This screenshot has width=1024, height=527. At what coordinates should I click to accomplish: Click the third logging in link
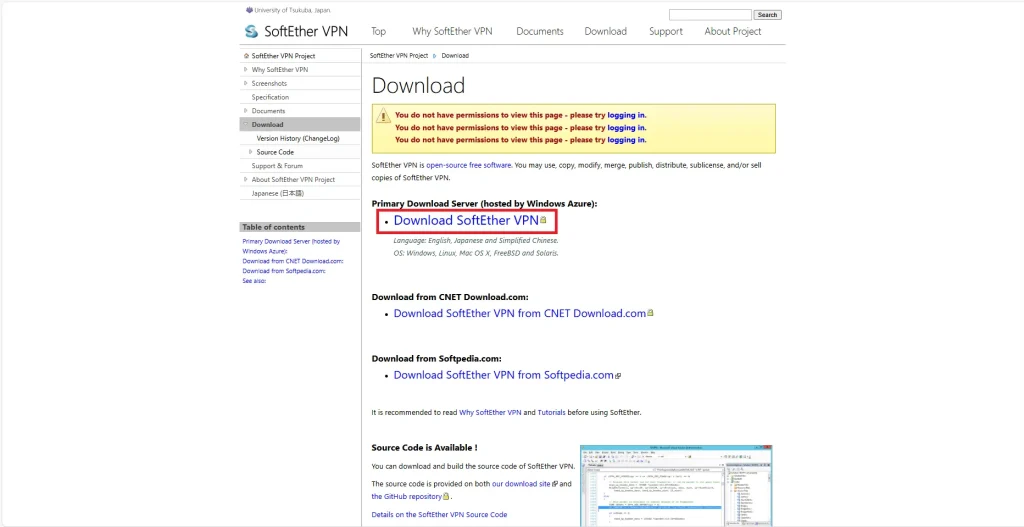[627, 140]
